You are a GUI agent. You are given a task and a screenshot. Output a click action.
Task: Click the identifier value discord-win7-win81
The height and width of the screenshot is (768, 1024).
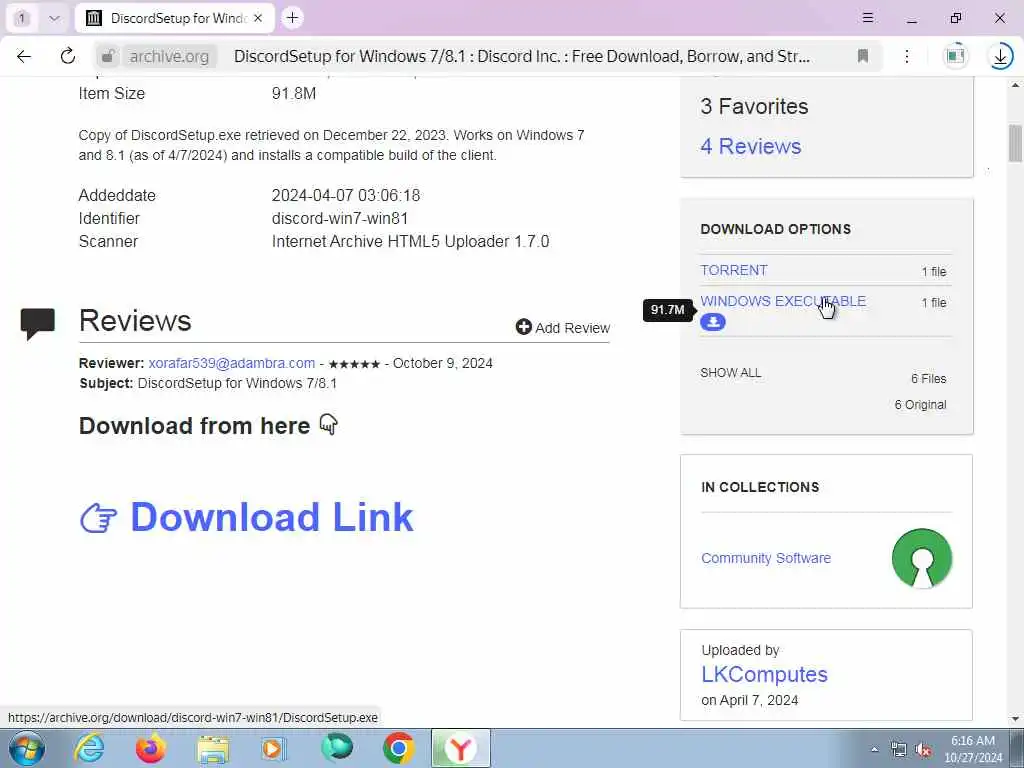point(340,218)
